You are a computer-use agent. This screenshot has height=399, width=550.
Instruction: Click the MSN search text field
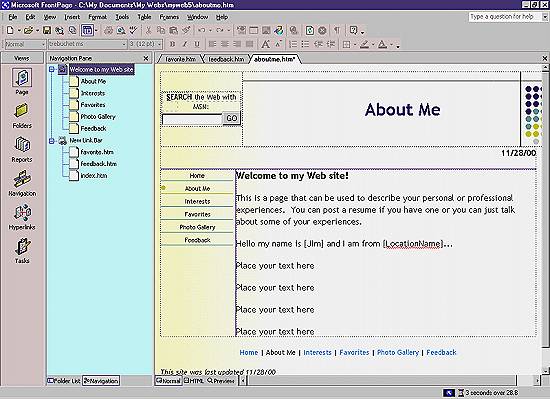coord(192,119)
